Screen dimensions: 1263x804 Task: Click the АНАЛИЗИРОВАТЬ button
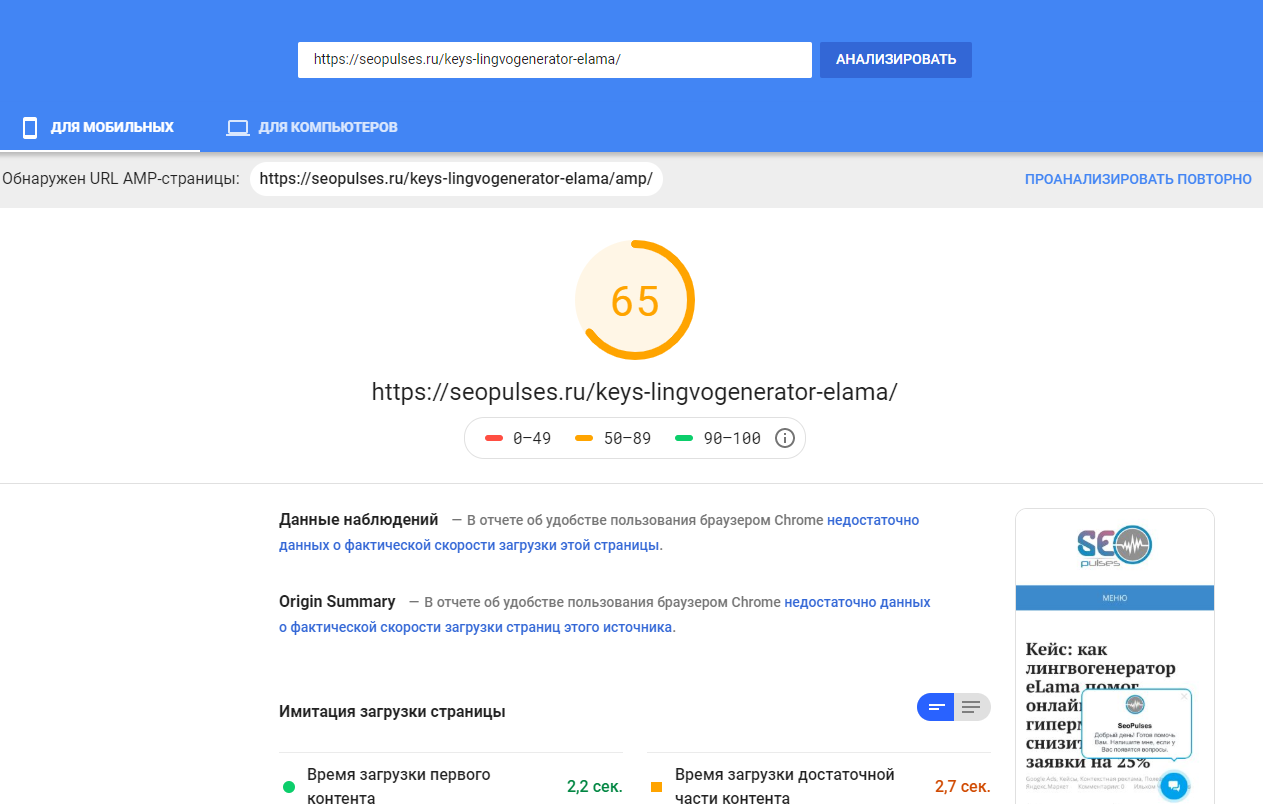[x=896, y=60]
